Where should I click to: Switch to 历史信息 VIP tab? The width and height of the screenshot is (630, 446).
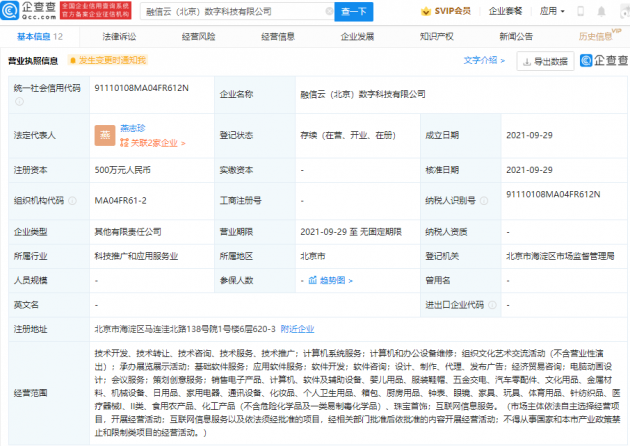pyautogui.click(x=599, y=35)
